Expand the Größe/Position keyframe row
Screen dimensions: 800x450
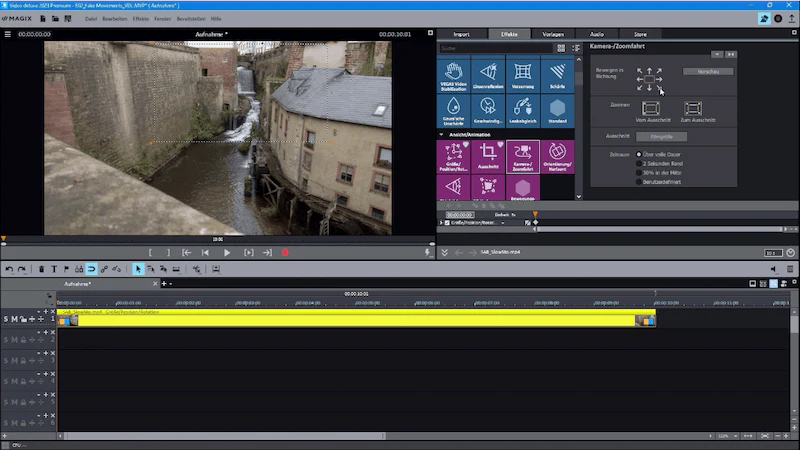point(441,222)
